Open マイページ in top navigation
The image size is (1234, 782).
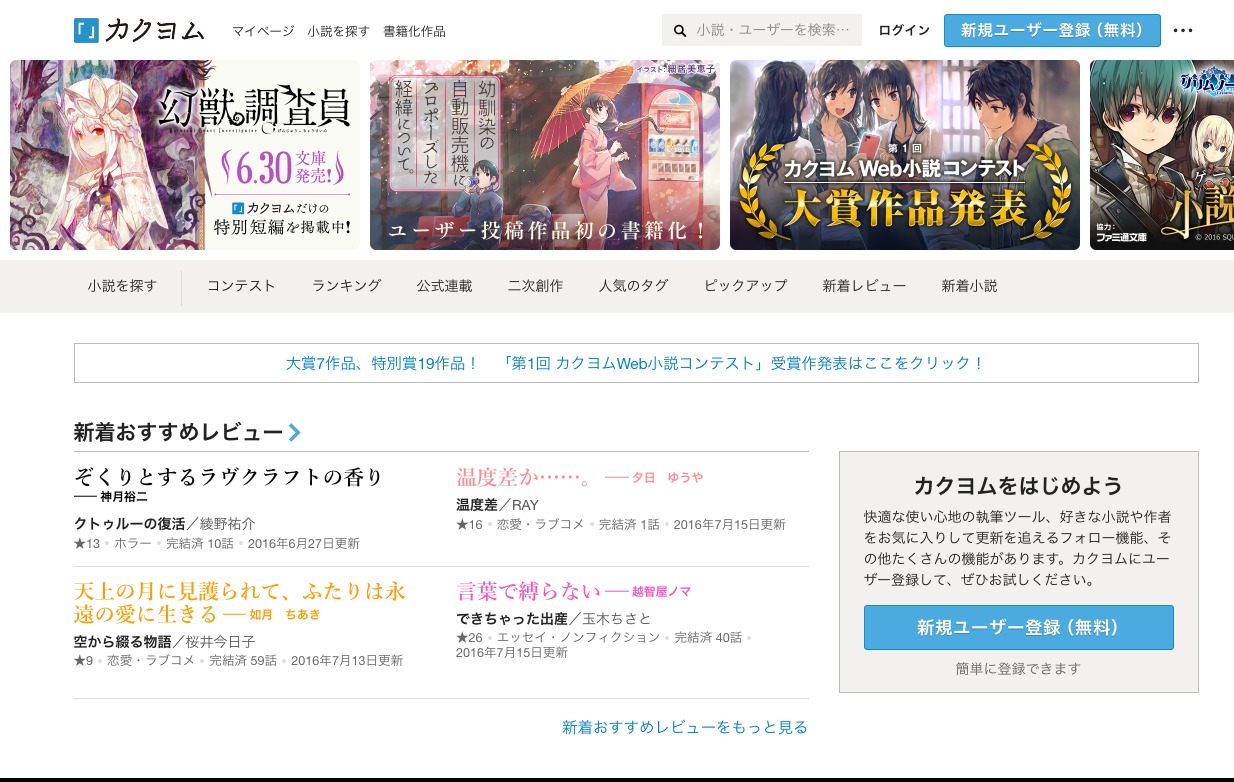click(x=263, y=31)
